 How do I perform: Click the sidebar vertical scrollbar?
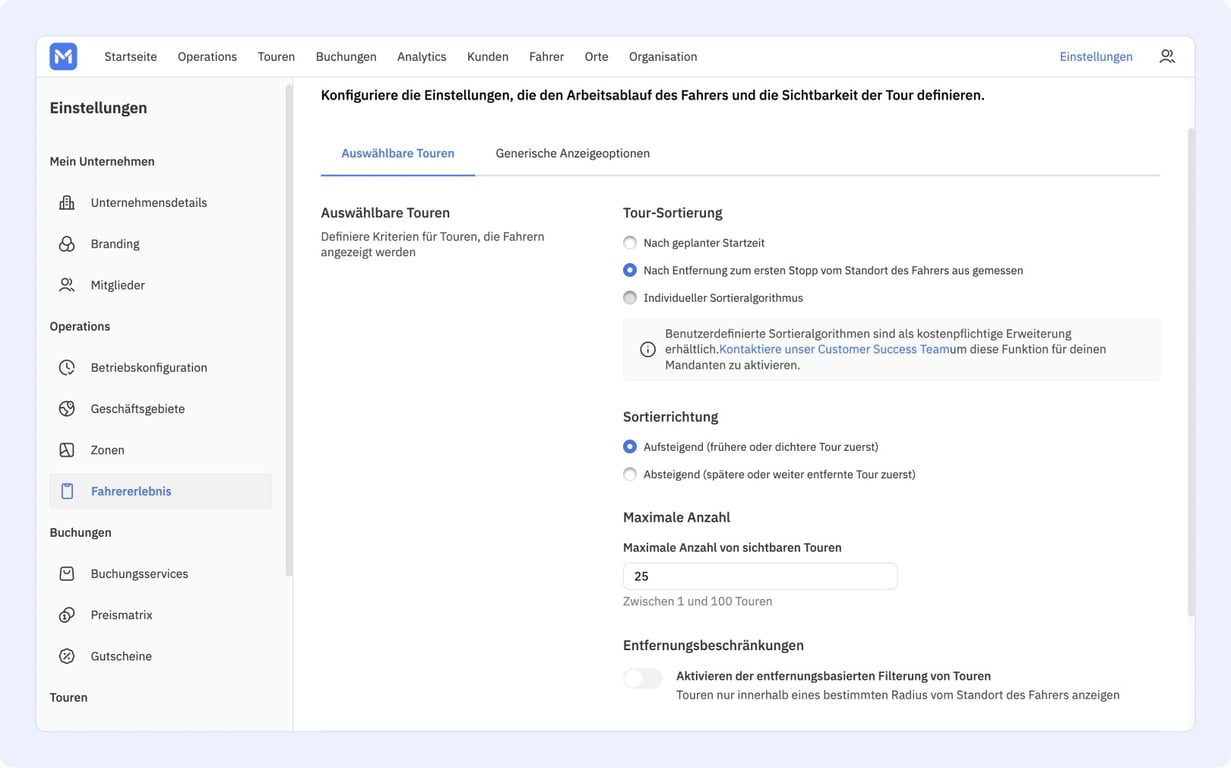point(289,330)
